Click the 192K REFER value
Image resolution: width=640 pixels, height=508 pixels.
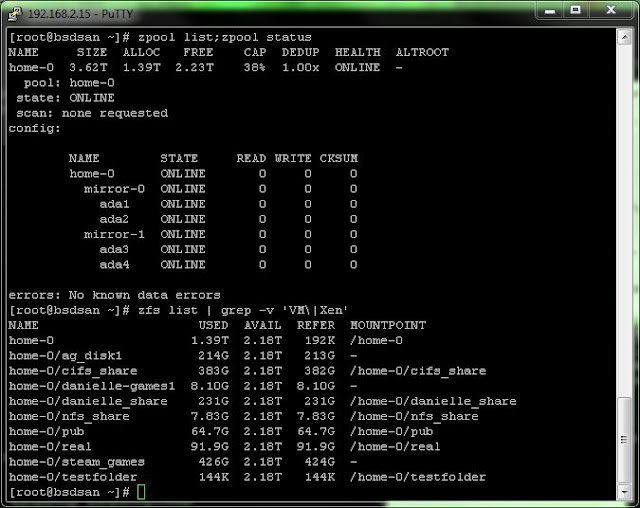tap(320, 340)
